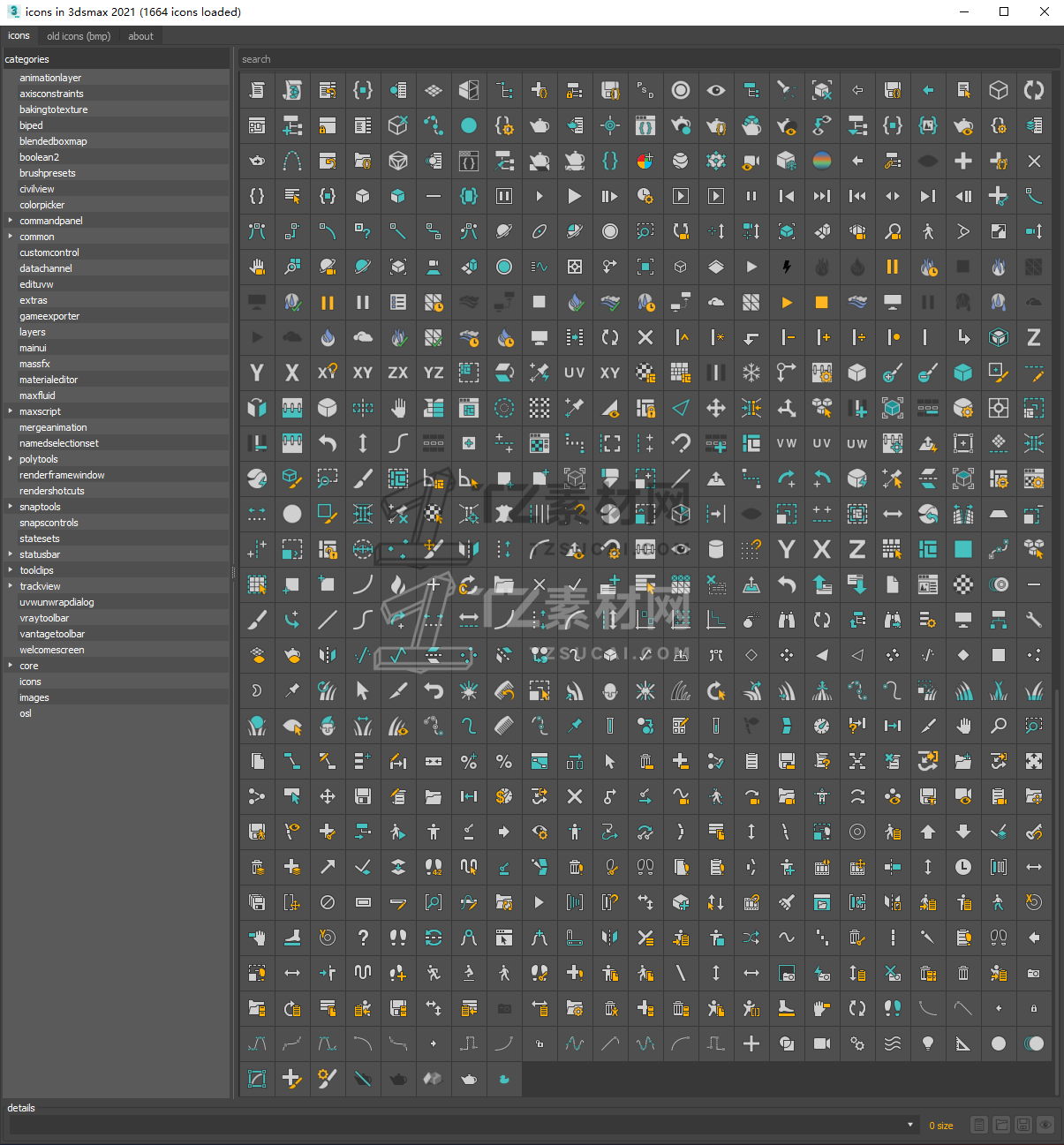The width and height of the screenshot is (1064, 1145).
Task: Focus the search field
Action: [x=649, y=59]
